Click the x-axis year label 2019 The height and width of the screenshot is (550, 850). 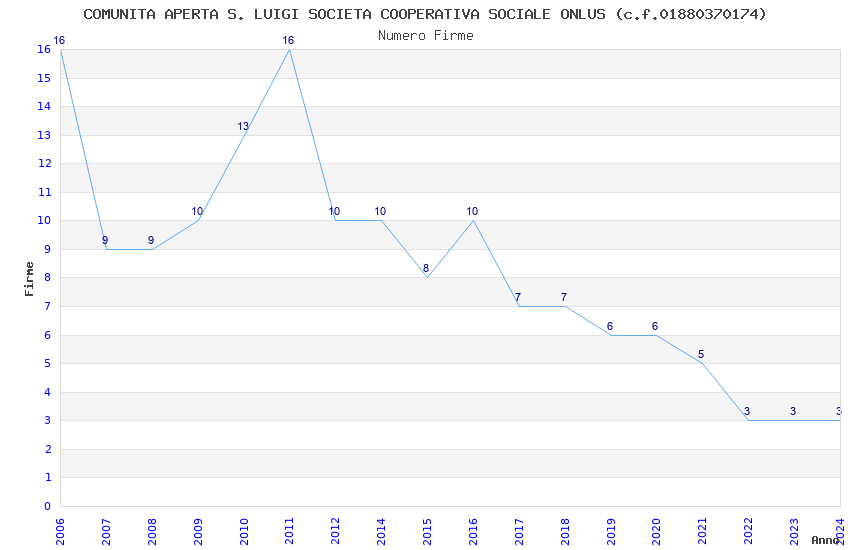(611, 532)
